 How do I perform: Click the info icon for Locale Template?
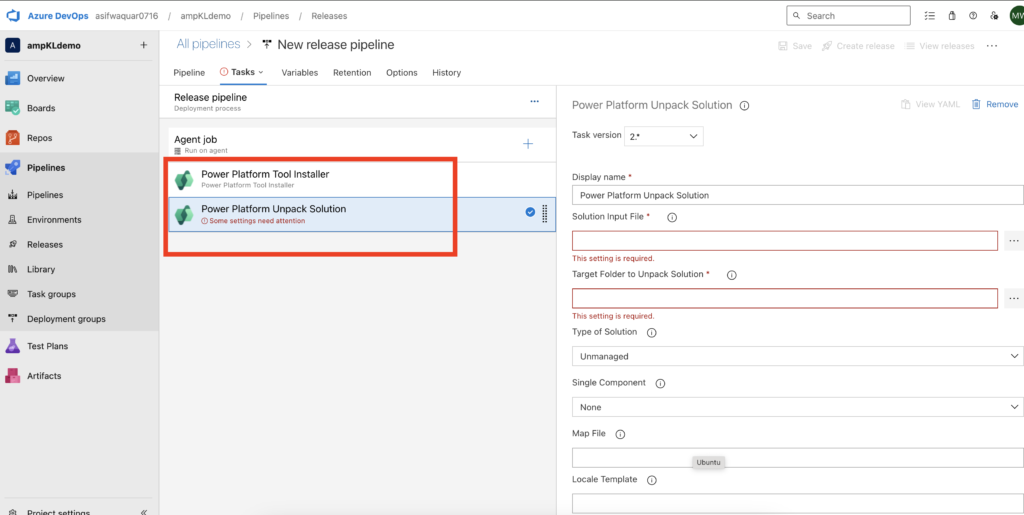(651, 480)
